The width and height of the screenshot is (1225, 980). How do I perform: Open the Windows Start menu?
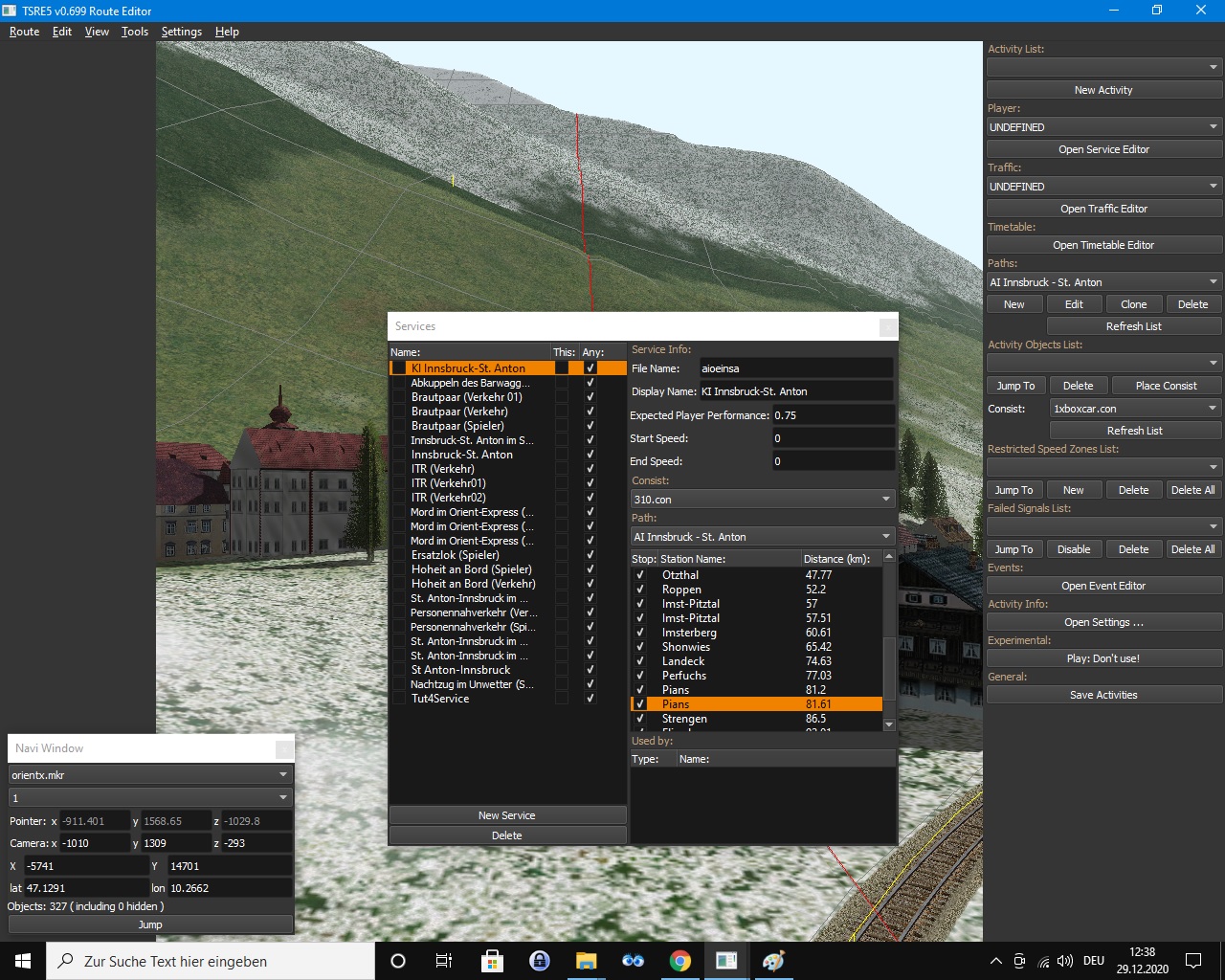(x=23, y=961)
